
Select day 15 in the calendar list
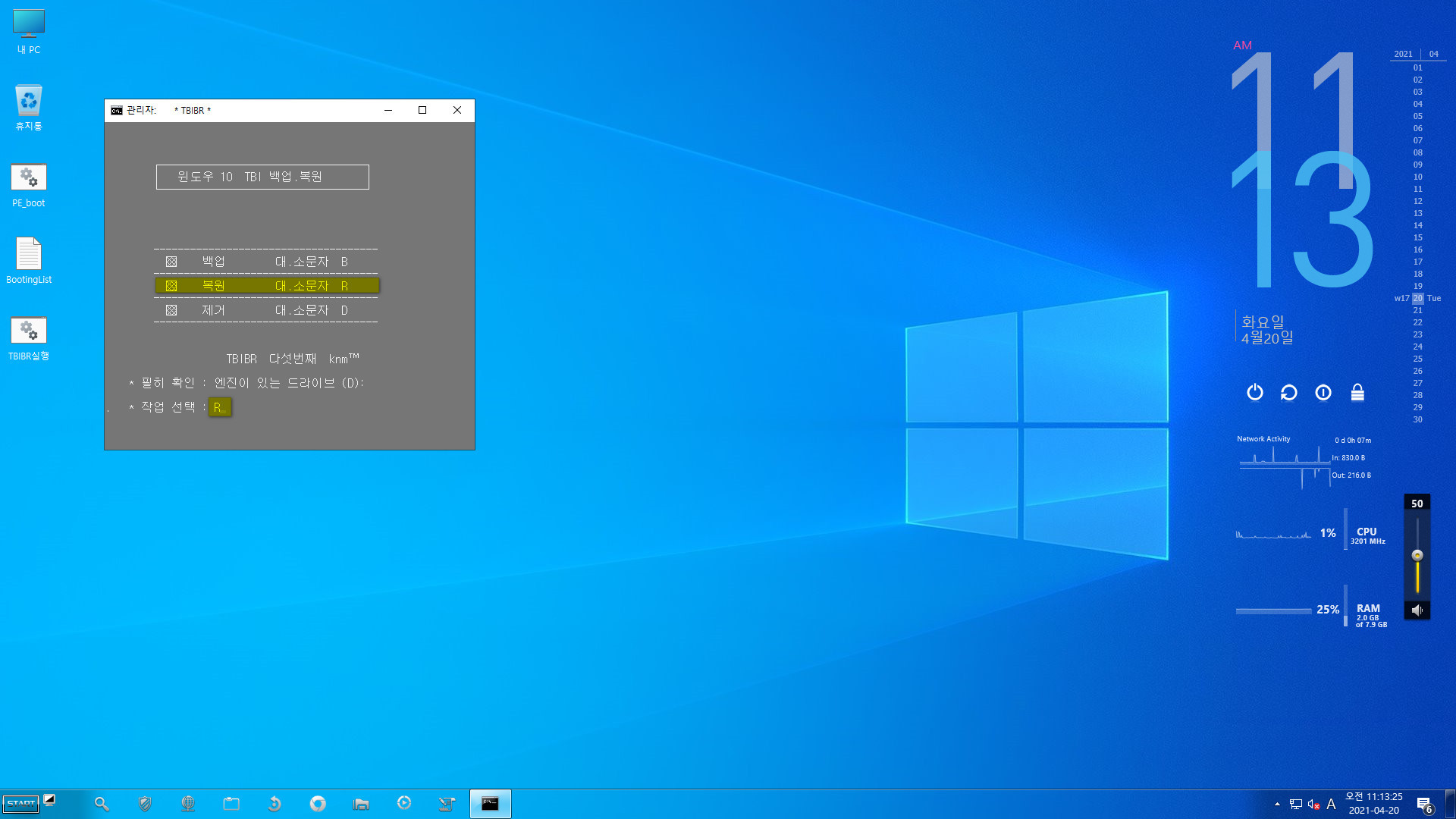coord(1418,237)
